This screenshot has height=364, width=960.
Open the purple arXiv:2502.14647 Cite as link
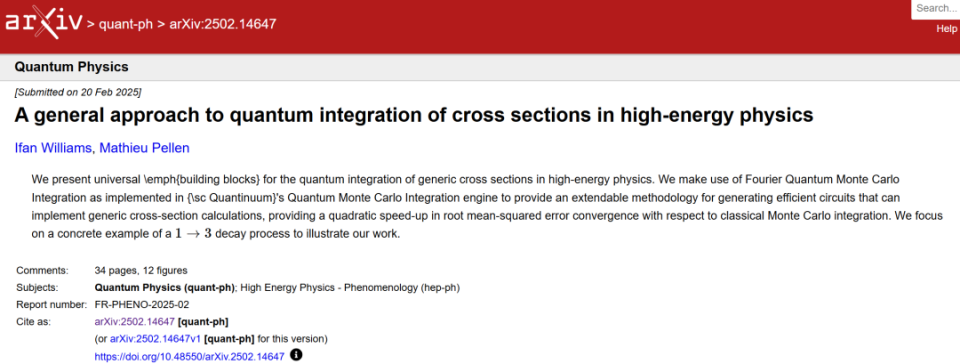tap(135, 321)
